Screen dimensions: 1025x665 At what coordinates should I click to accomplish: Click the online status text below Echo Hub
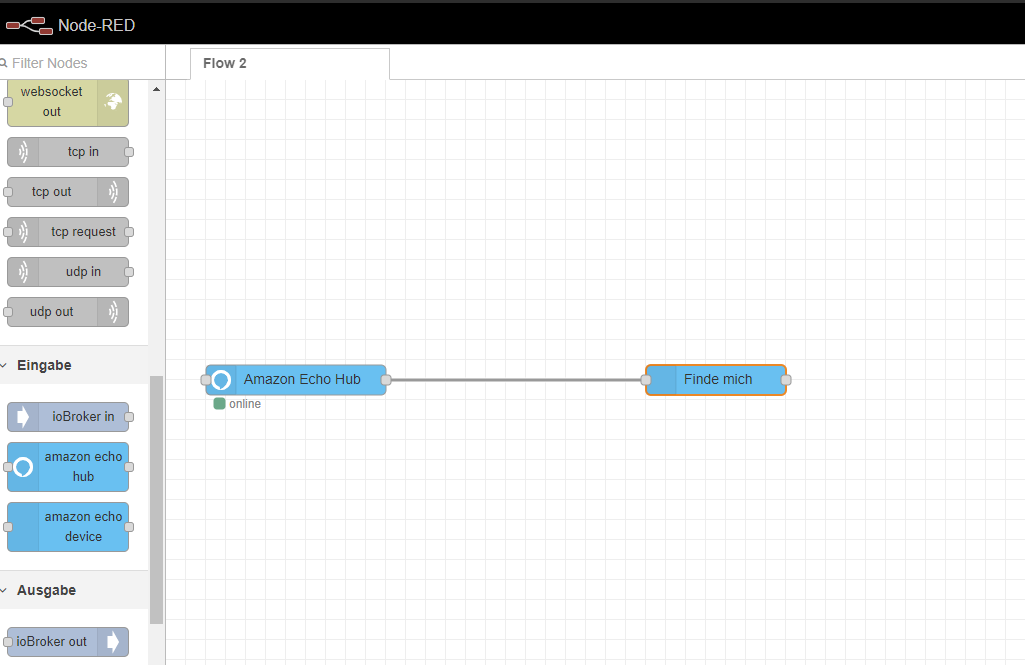point(245,404)
